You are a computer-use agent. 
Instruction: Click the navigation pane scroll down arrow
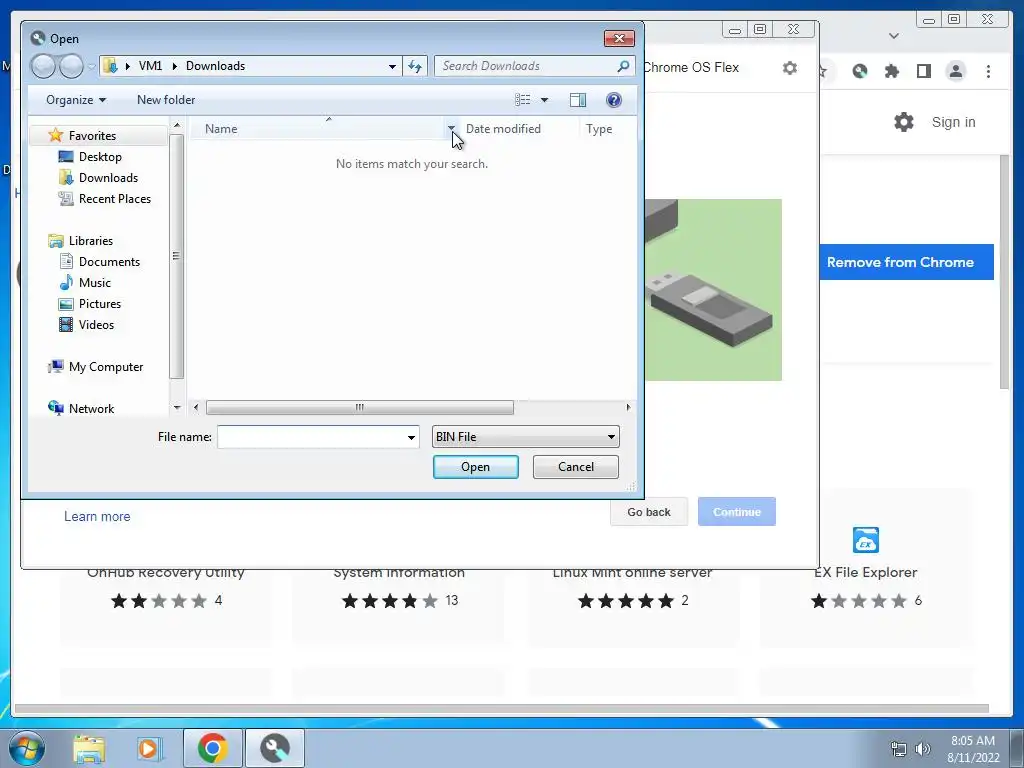click(177, 408)
